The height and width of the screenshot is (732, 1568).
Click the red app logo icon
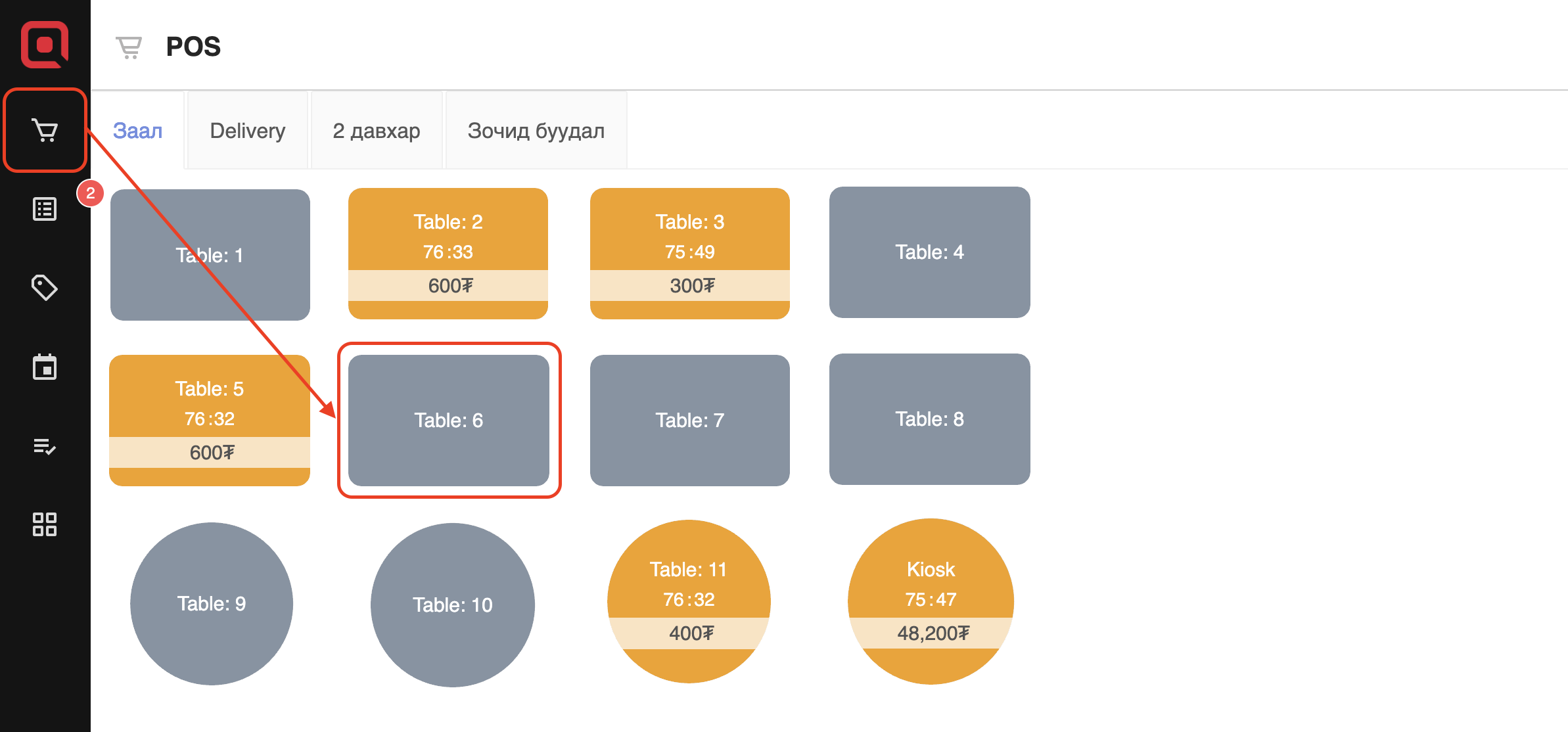[45, 44]
